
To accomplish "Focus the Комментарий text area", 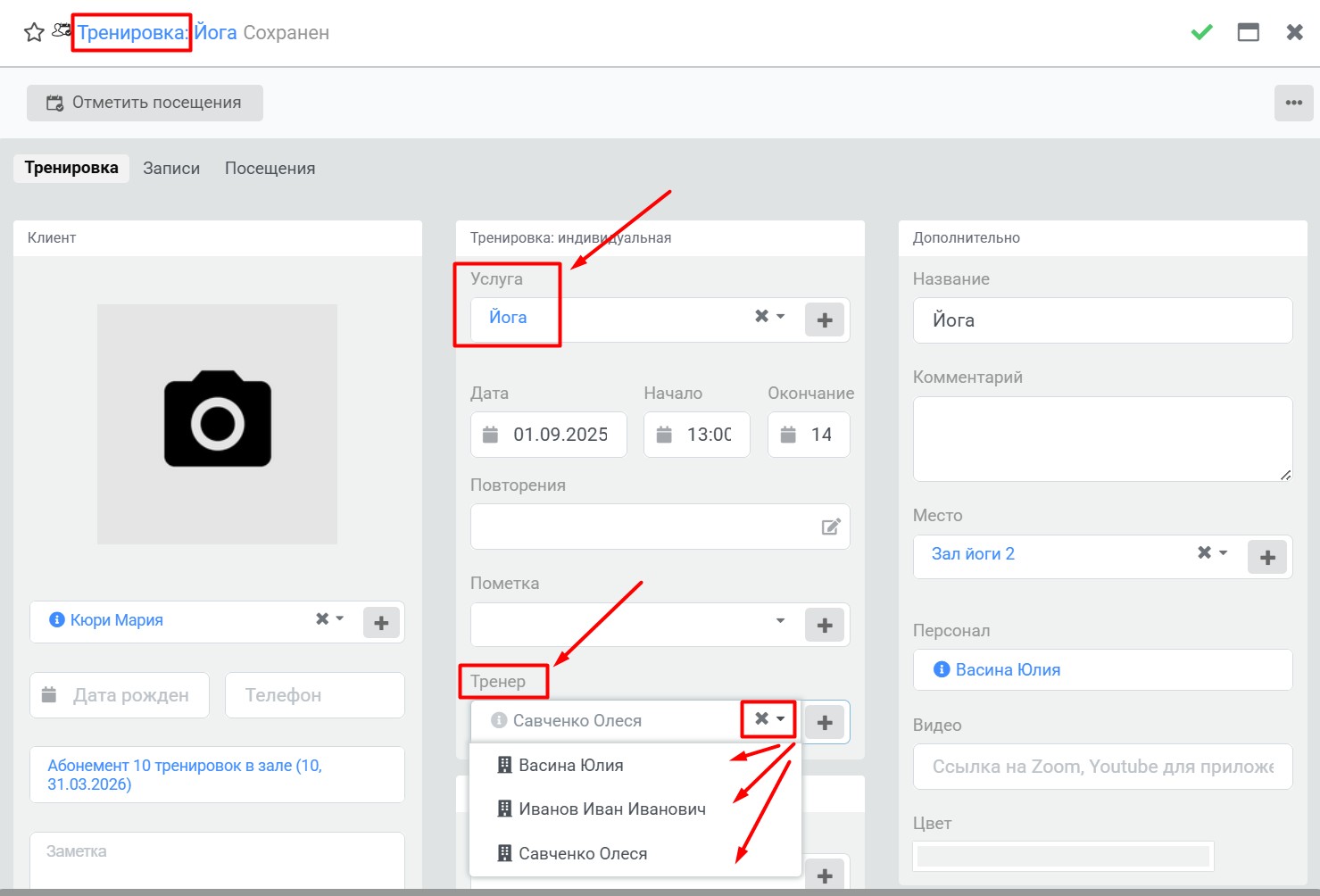I will (1102, 439).
